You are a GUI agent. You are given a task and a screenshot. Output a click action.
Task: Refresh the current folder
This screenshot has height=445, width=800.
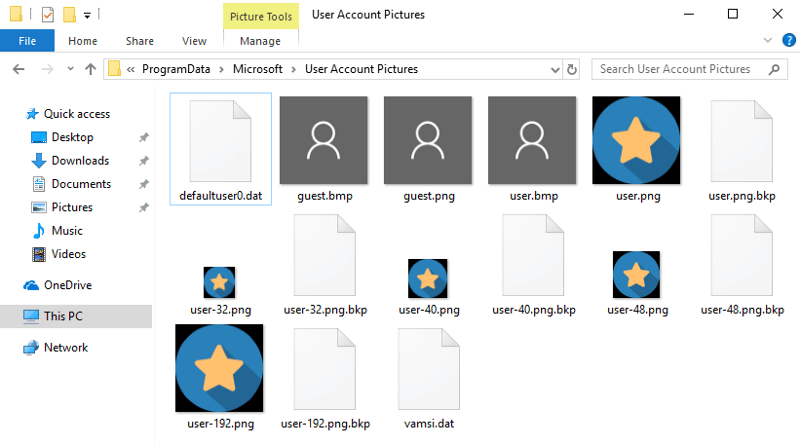click(x=572, y=69)
